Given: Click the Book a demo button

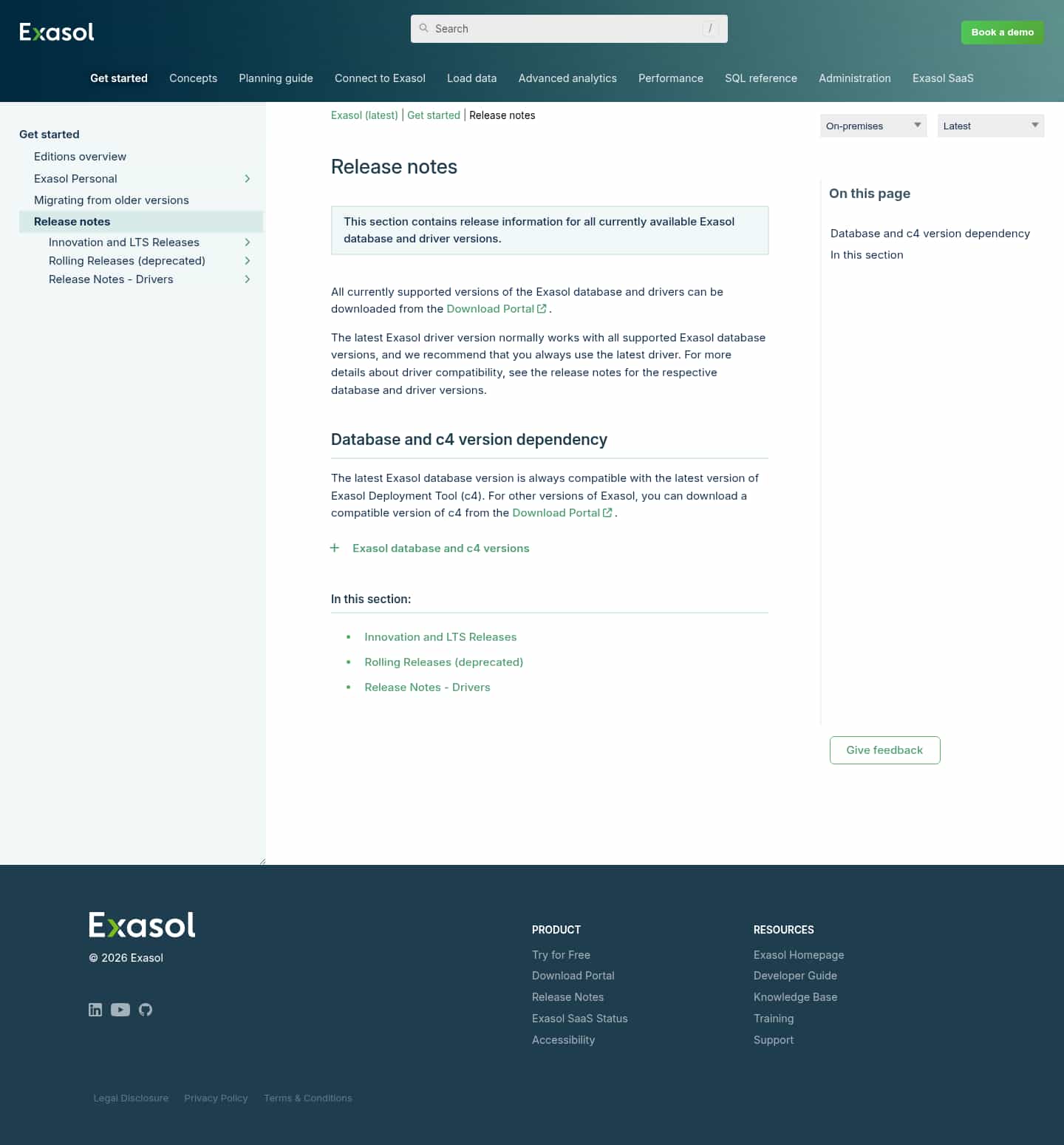Looking at the screenshot, I should [1002, 33].
